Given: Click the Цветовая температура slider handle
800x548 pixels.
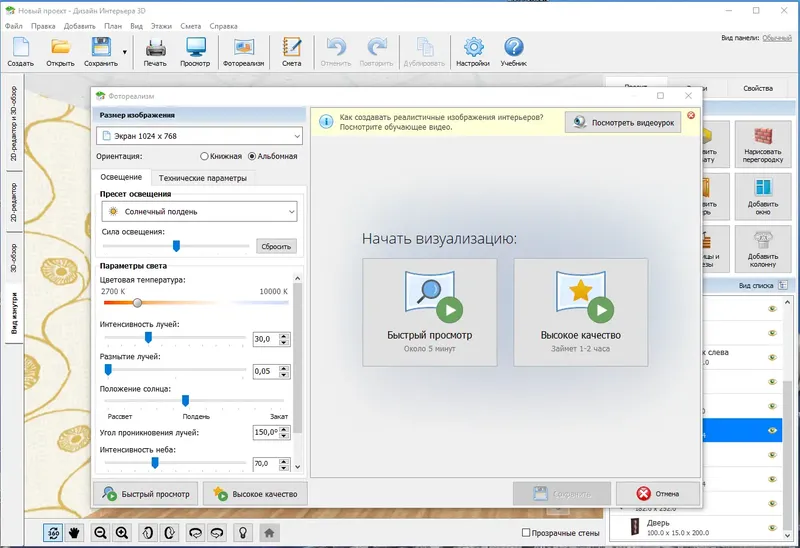Looking at the screenshot, I should tap(137, 303).
